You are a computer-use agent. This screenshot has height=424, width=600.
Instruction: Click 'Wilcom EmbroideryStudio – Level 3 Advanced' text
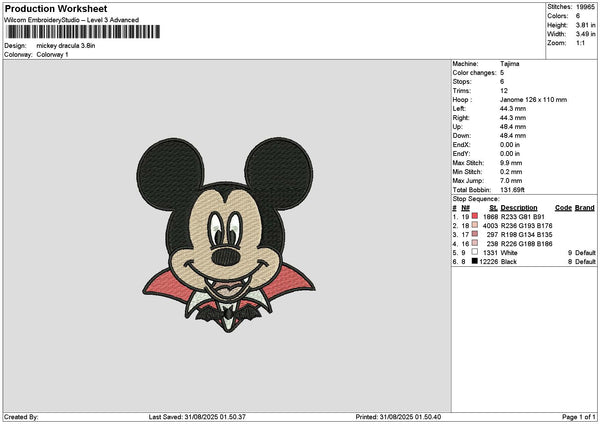(72, 20)
